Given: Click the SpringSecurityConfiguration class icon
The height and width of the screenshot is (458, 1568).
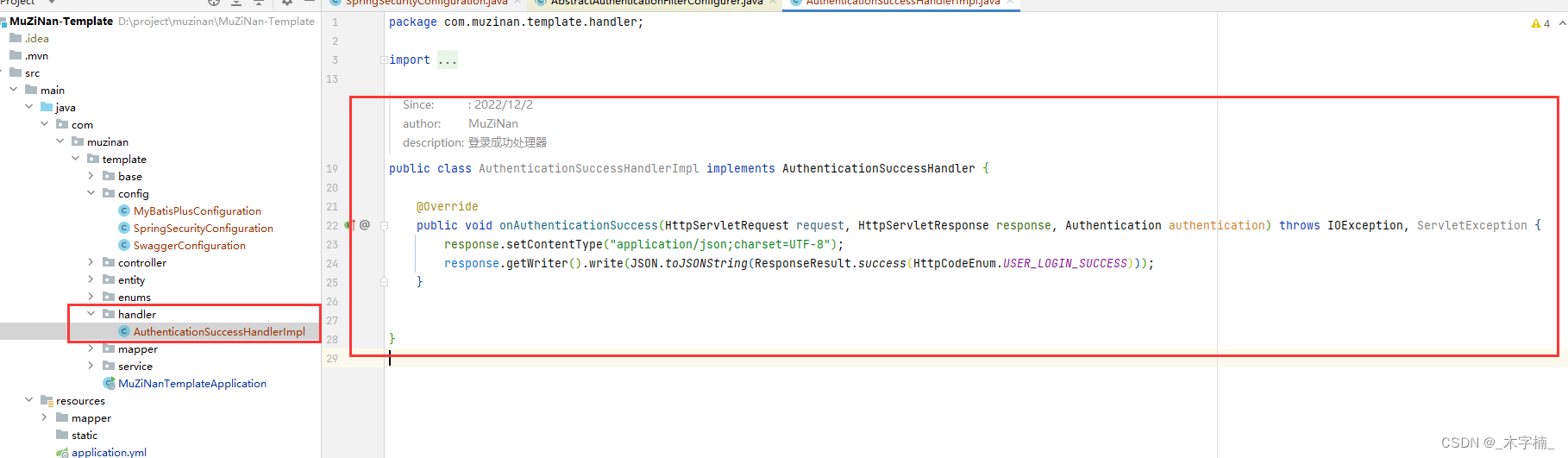Looking at the screenshot, I should [x=124, y=228].
